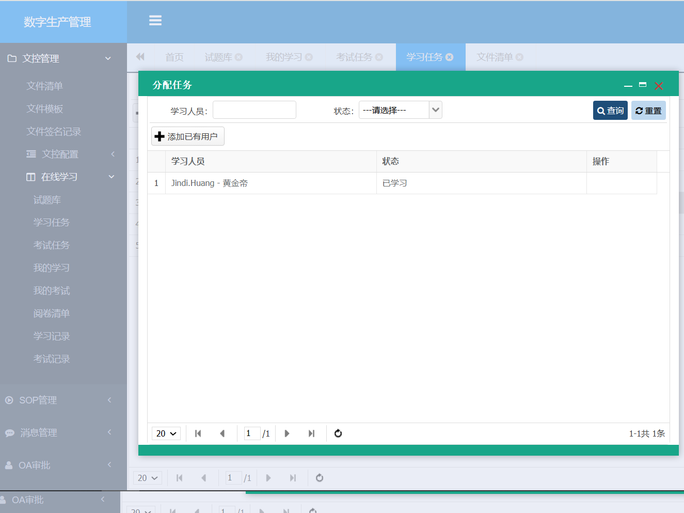Open the page size 20 dropdown in dialog

point(166,433)
